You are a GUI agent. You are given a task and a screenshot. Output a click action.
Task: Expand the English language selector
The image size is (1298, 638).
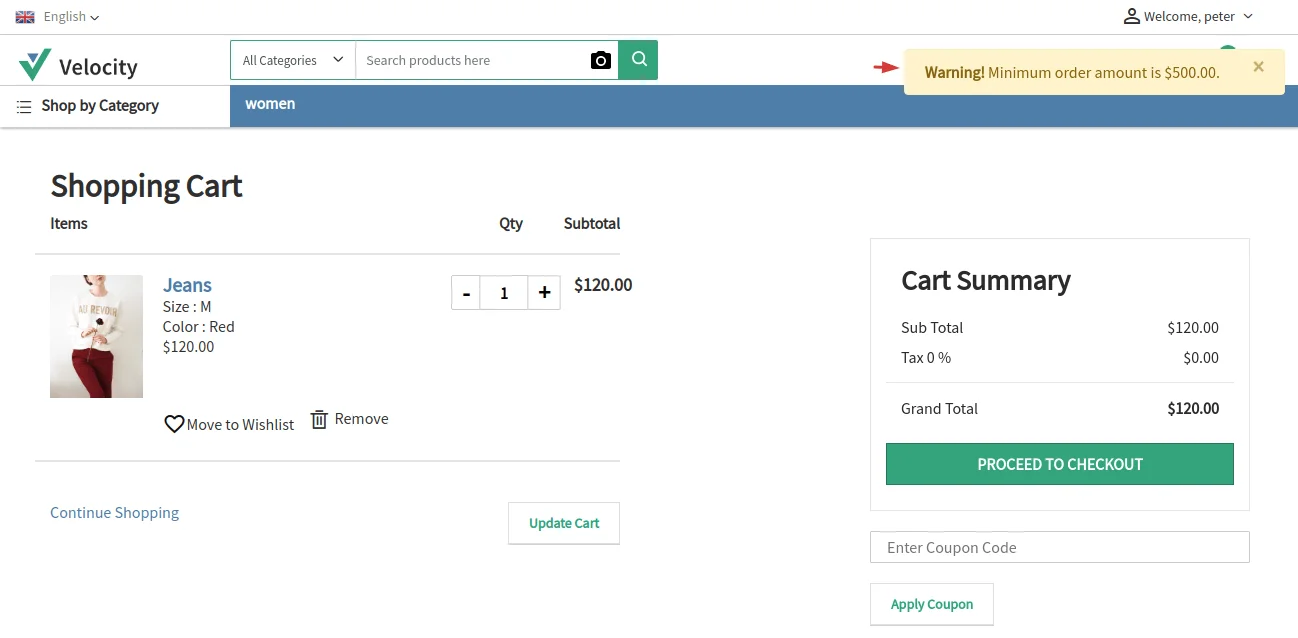(71, 16)
